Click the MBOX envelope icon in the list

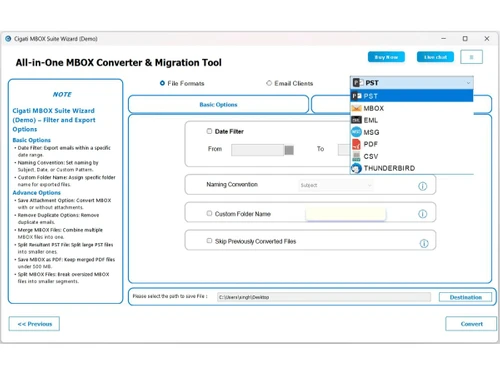click(356, 108)
